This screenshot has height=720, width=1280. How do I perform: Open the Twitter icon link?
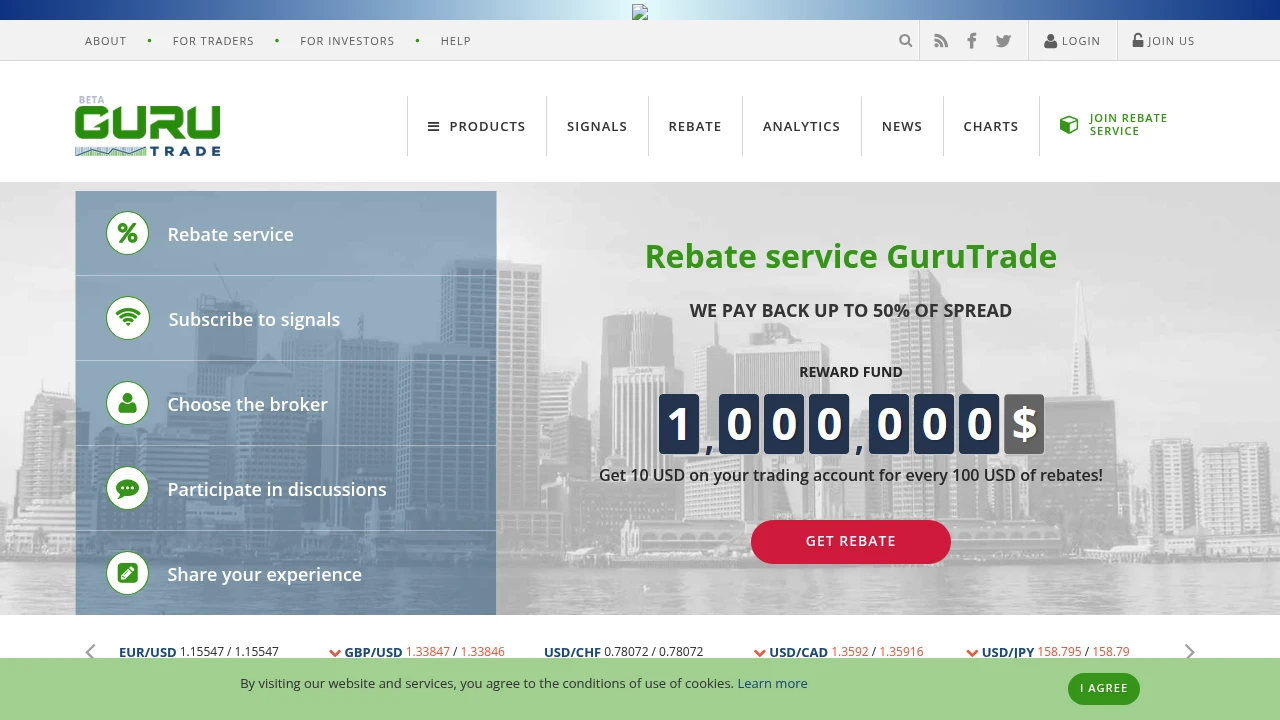coord(1003,41)
